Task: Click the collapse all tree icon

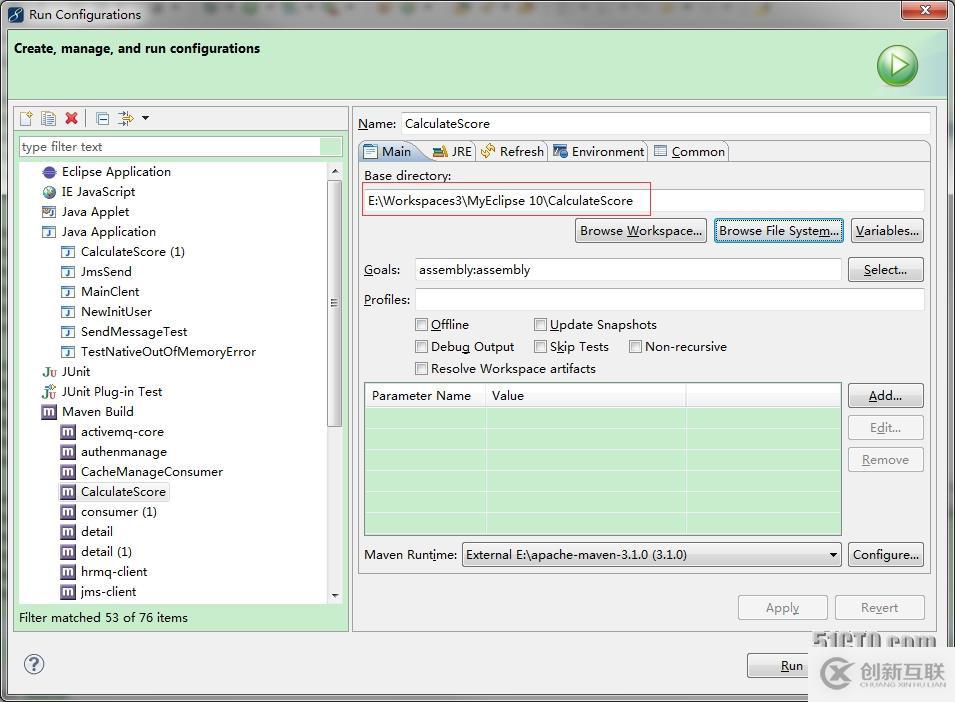Action: (102, 119)
